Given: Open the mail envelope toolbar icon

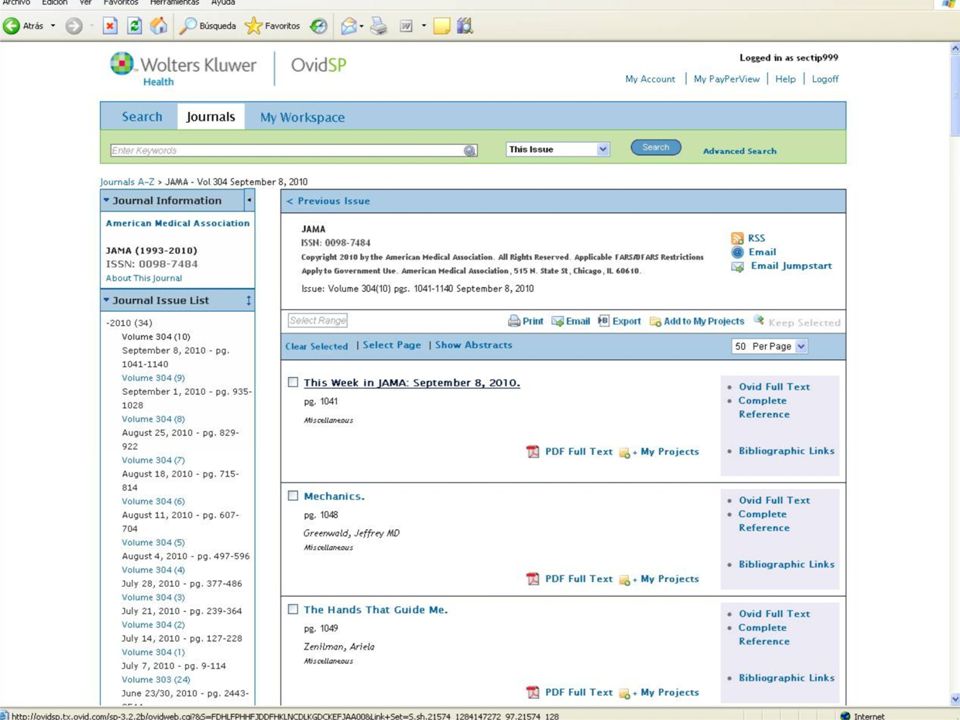Looking at the screenshot, I should click(x=348, y=26).
